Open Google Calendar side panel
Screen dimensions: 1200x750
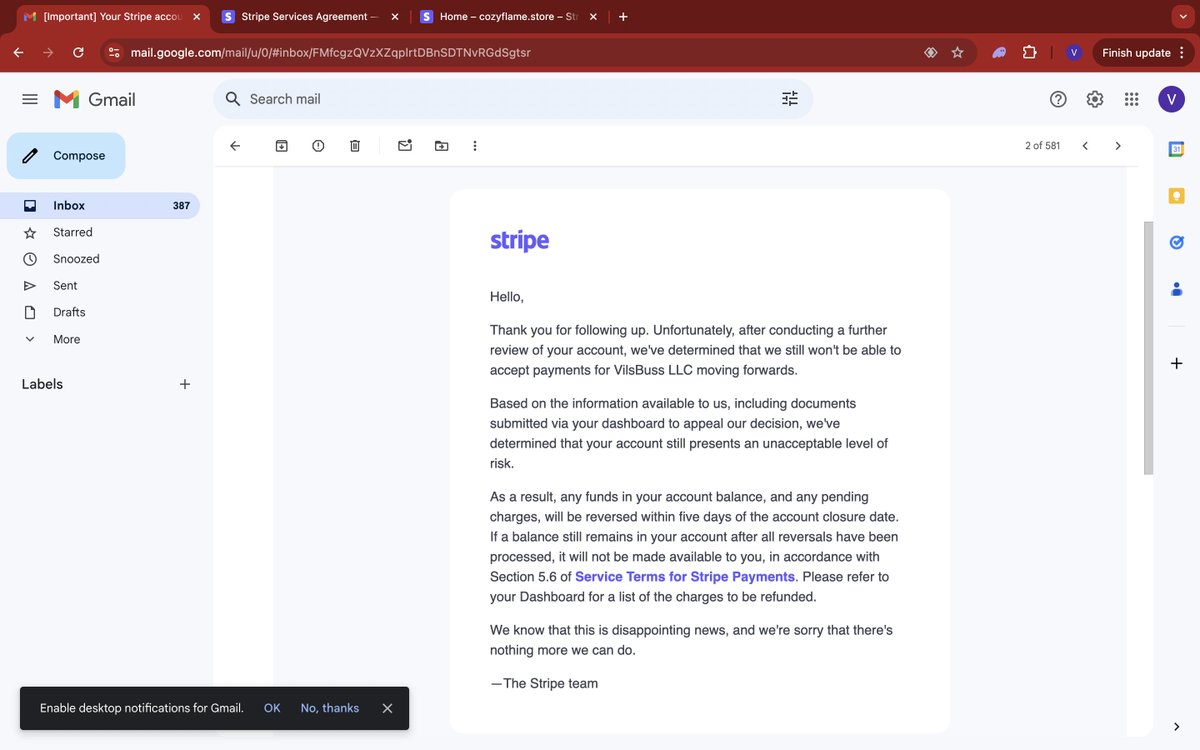(1177, 149)
